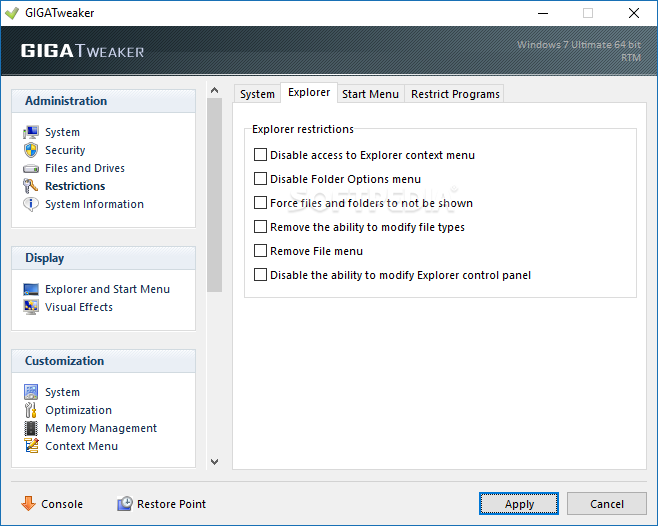Click the Optimization tools icon
Image resolution: width=658 pixels, height=526 pixels.
click(x=31, y=410)
